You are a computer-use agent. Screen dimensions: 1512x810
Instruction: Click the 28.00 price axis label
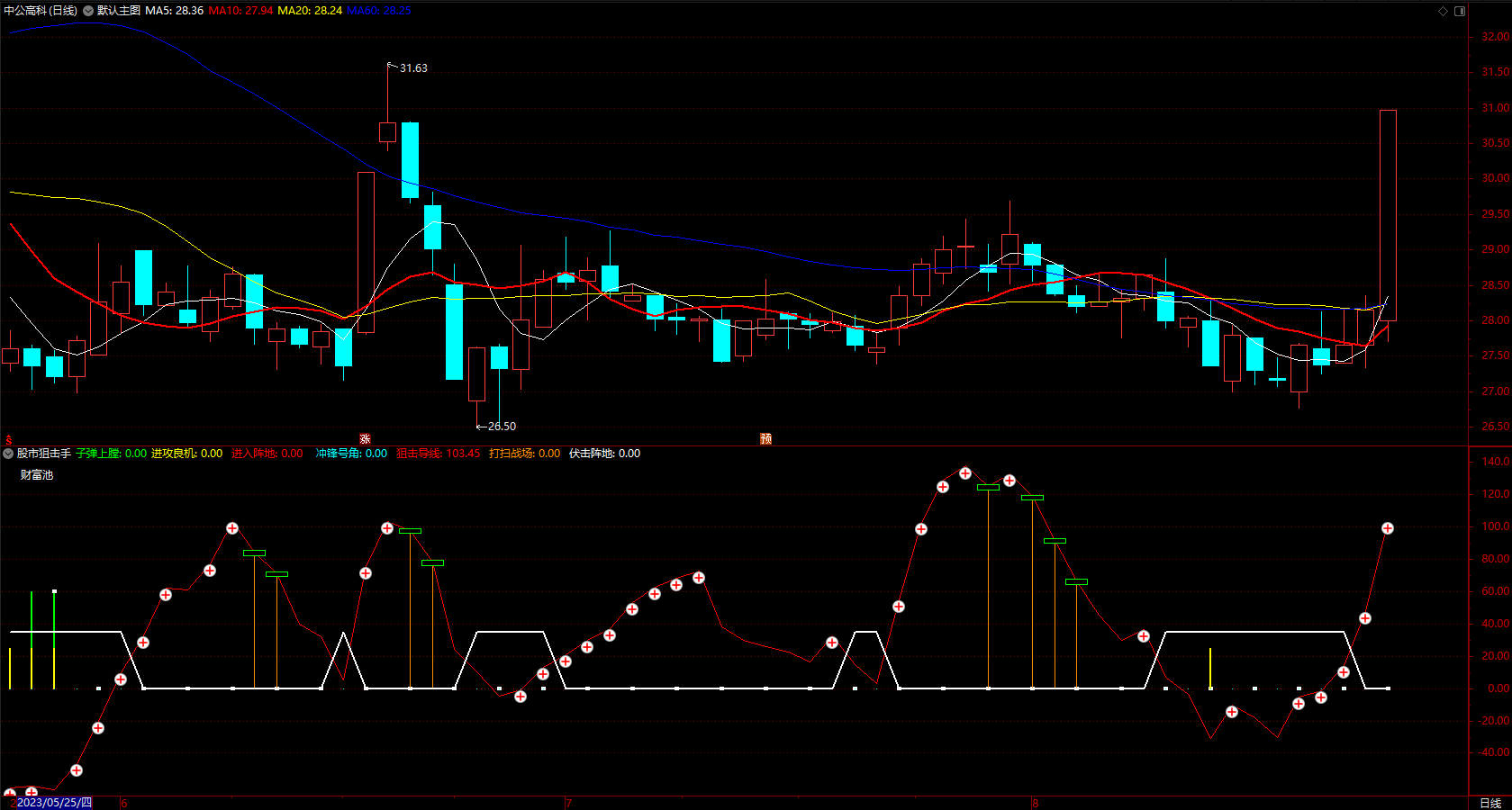click(x=1496, y=320)
